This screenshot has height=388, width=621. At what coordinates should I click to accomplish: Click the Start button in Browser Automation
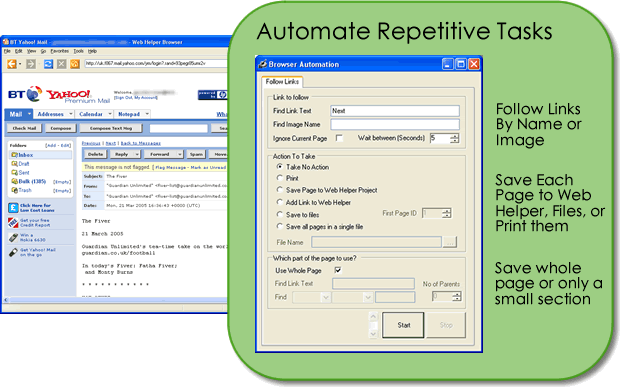(x=403, y=325)
